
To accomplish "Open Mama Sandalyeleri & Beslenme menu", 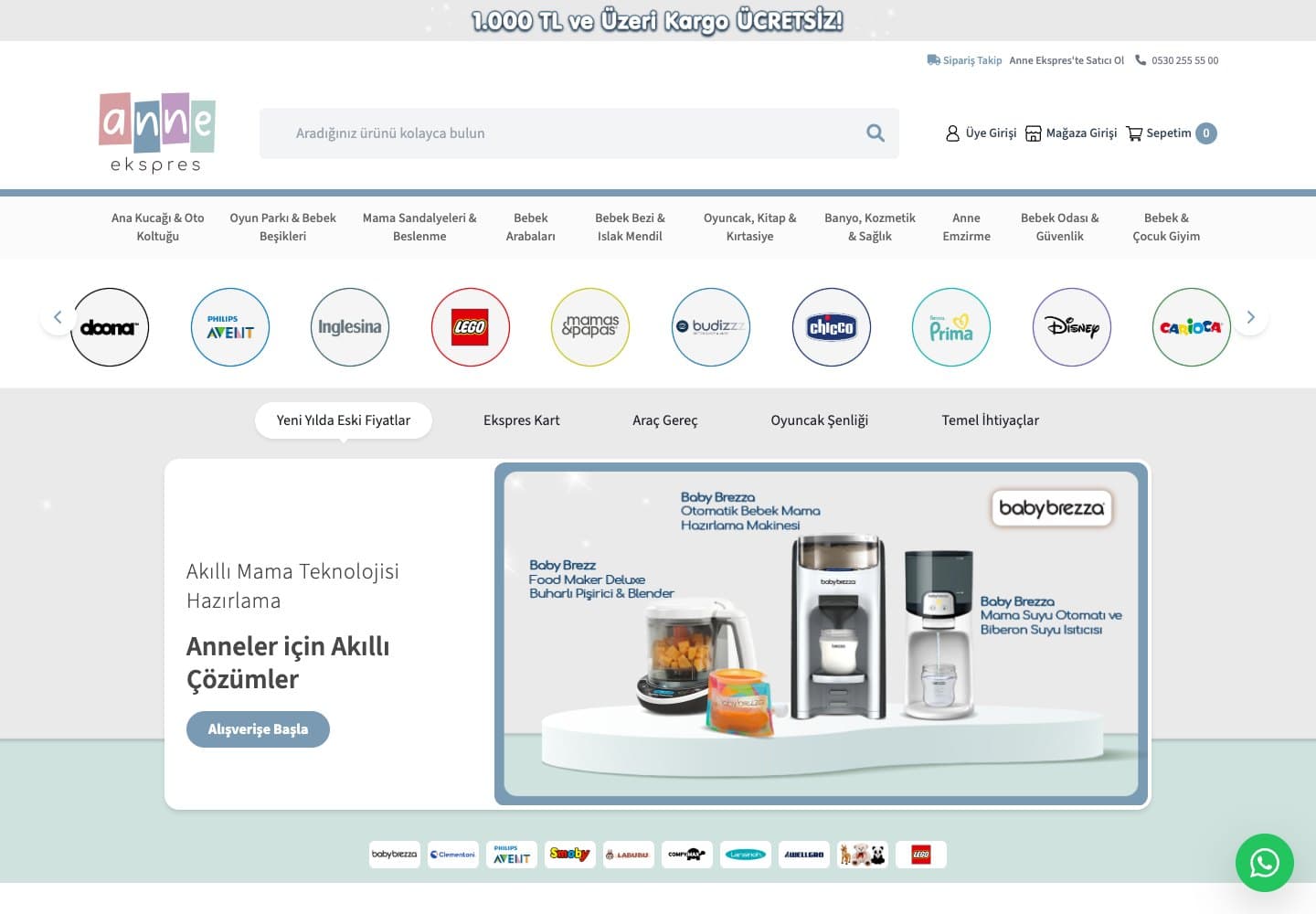I will 419,227.
